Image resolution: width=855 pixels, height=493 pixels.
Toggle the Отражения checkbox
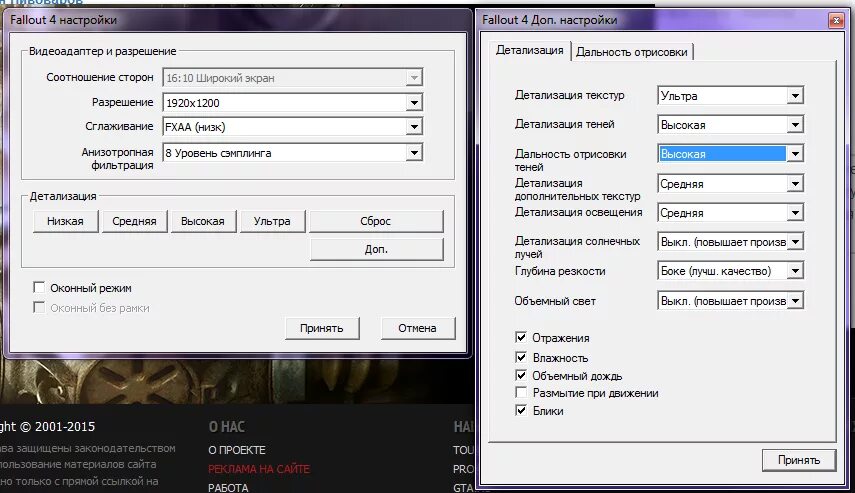(521, 337)
